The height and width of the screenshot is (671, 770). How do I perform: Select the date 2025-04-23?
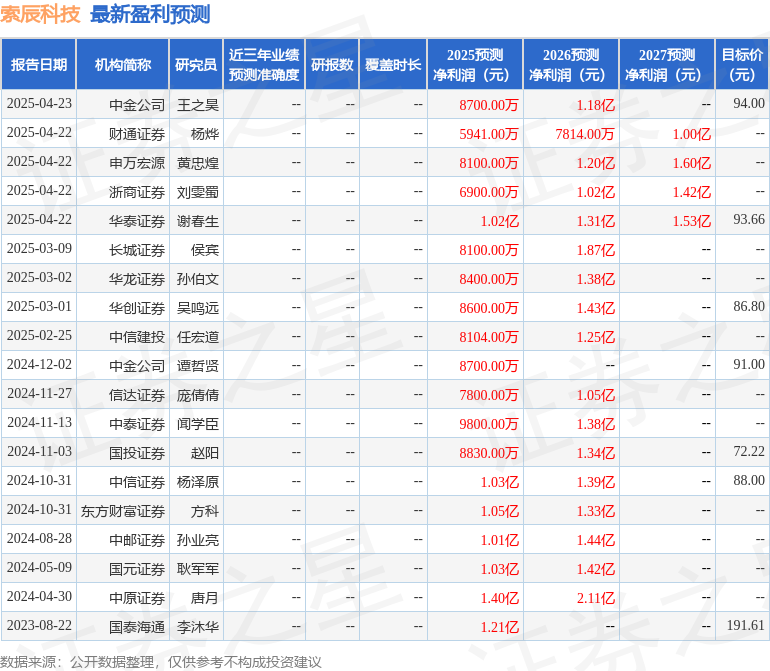39,104
